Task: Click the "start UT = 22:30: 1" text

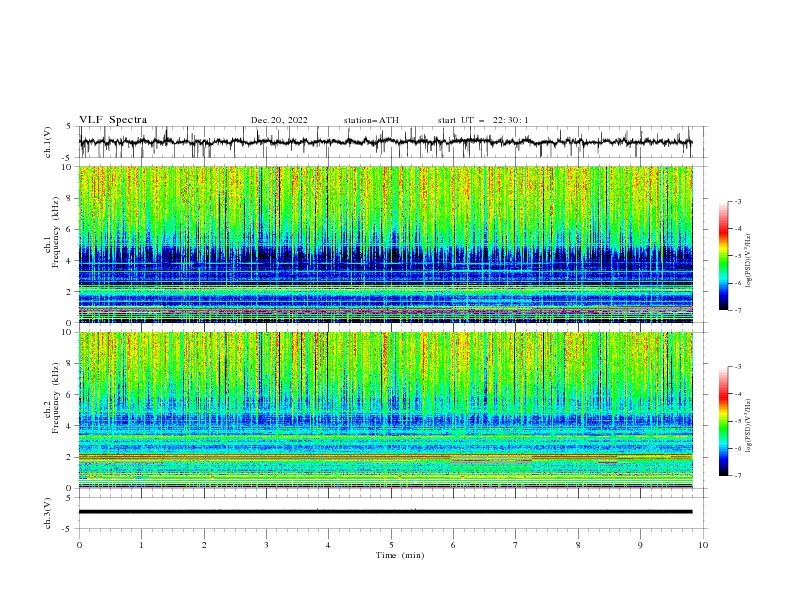Action: [483, 120]
